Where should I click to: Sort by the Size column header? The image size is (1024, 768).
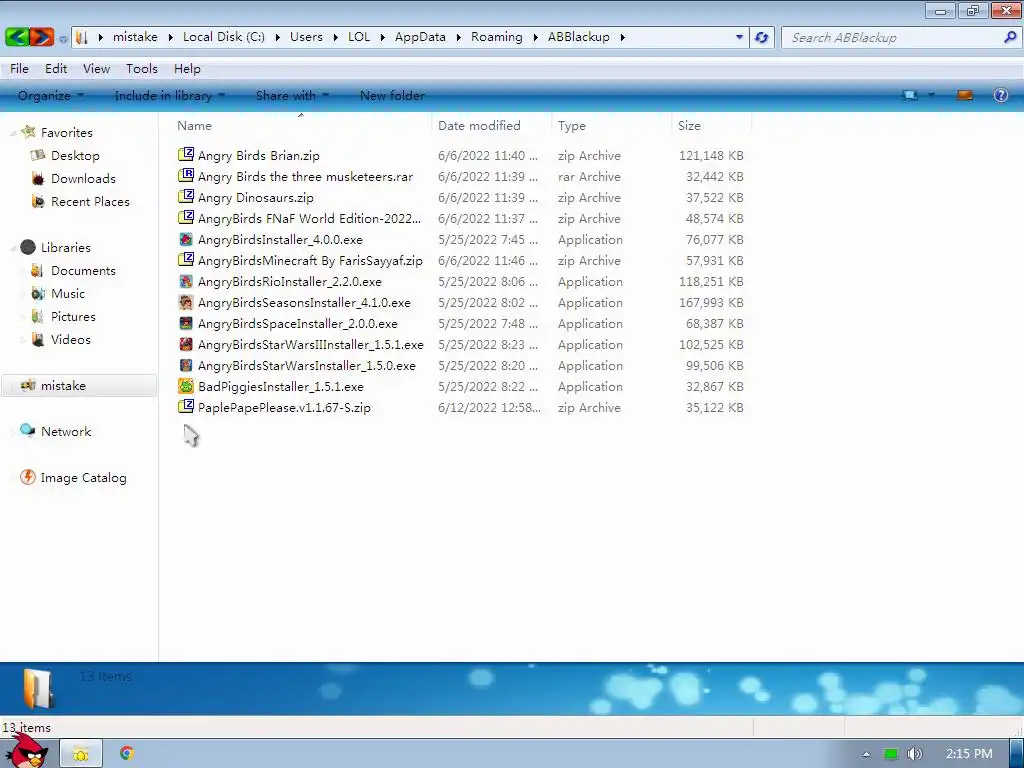pos(711,125)
